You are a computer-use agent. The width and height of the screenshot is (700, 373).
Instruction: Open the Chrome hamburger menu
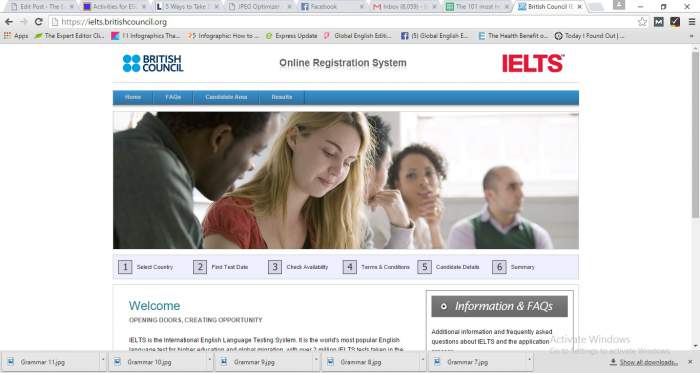[x=692, y=22]
